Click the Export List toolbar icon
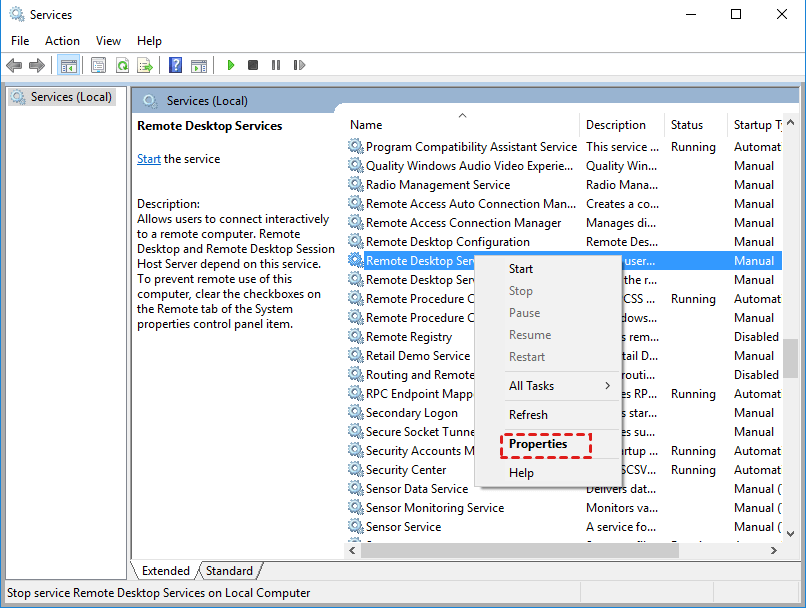Viewport: 806px width, 608px height. (x=145, y=65)
